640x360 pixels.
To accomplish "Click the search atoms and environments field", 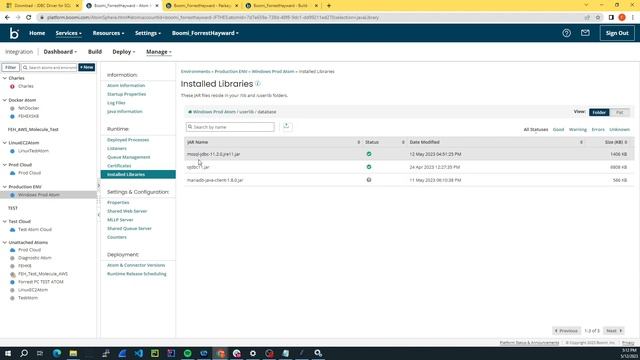I will point(49,67).
